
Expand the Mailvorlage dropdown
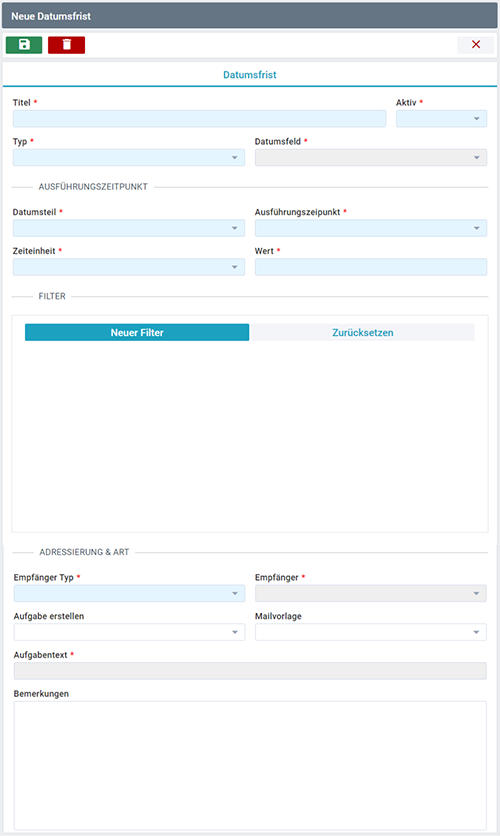[x=371, y=632]
